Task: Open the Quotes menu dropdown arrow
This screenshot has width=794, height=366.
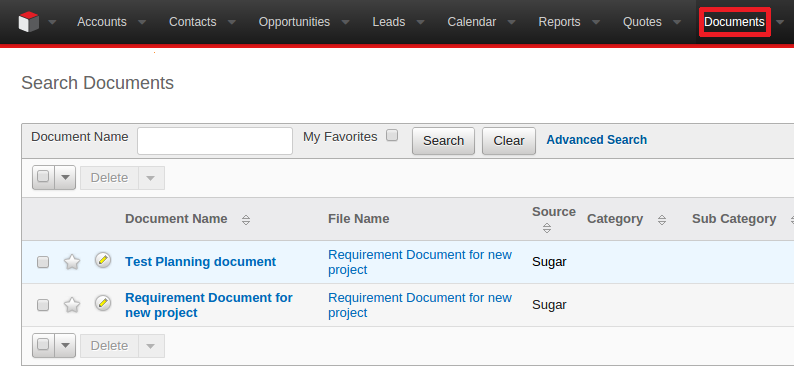Action: pos(677,22)
